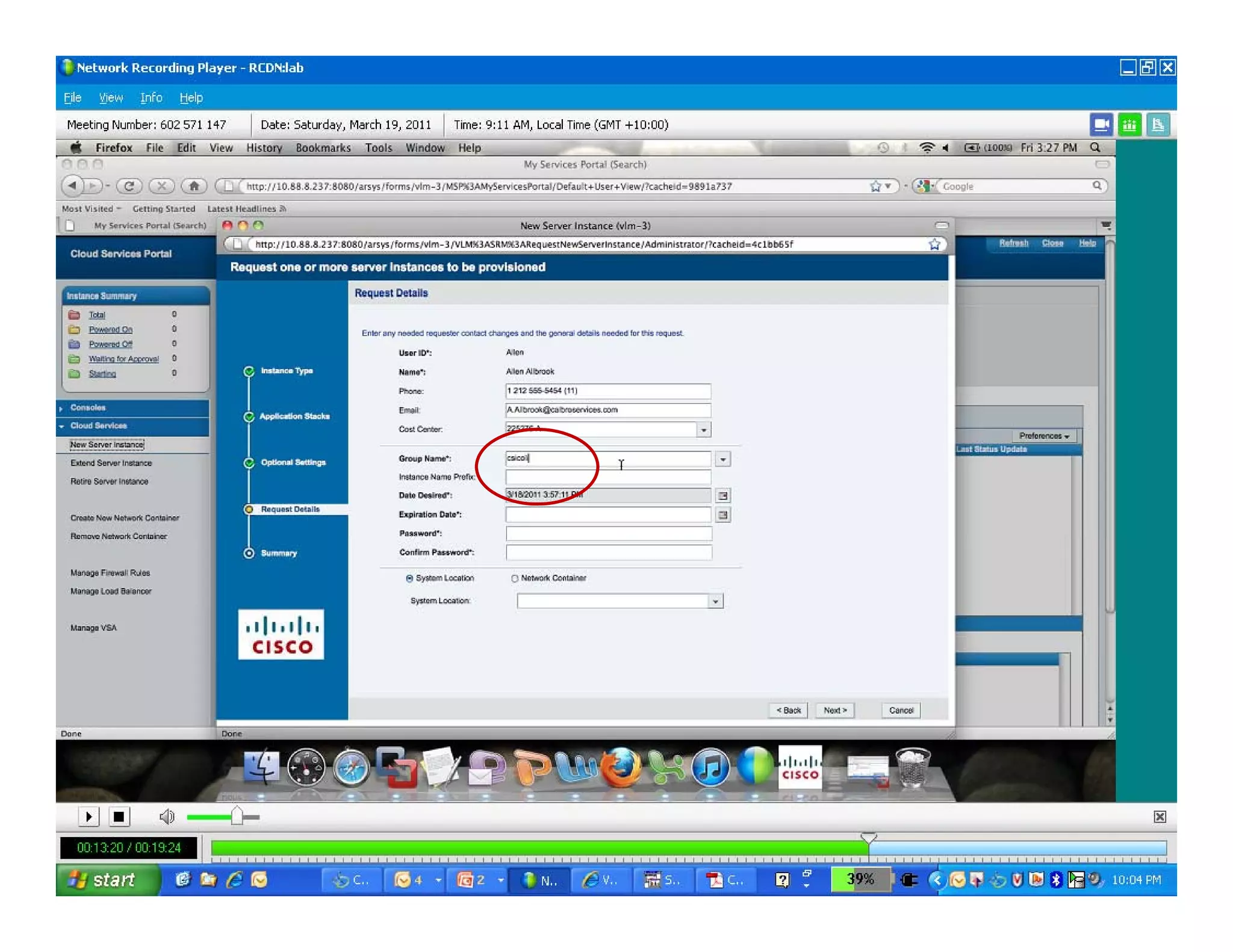Expand the Consoles section in sidebar
Image resolution: width=1233 pixels, height=952 pixels.
(x=87, y=407)
